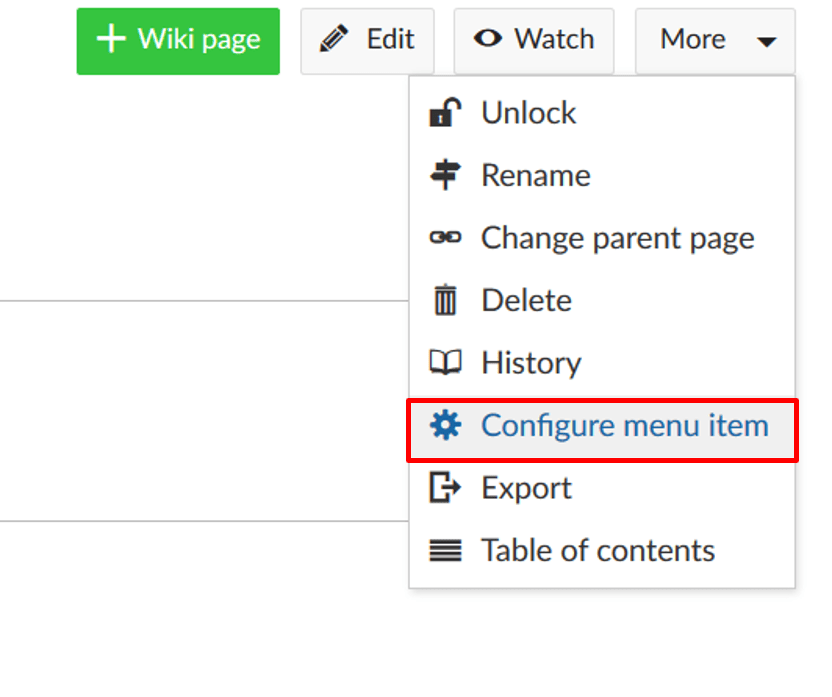
Task: Toggle watching this wiki page
Action: tap(533, 39)
